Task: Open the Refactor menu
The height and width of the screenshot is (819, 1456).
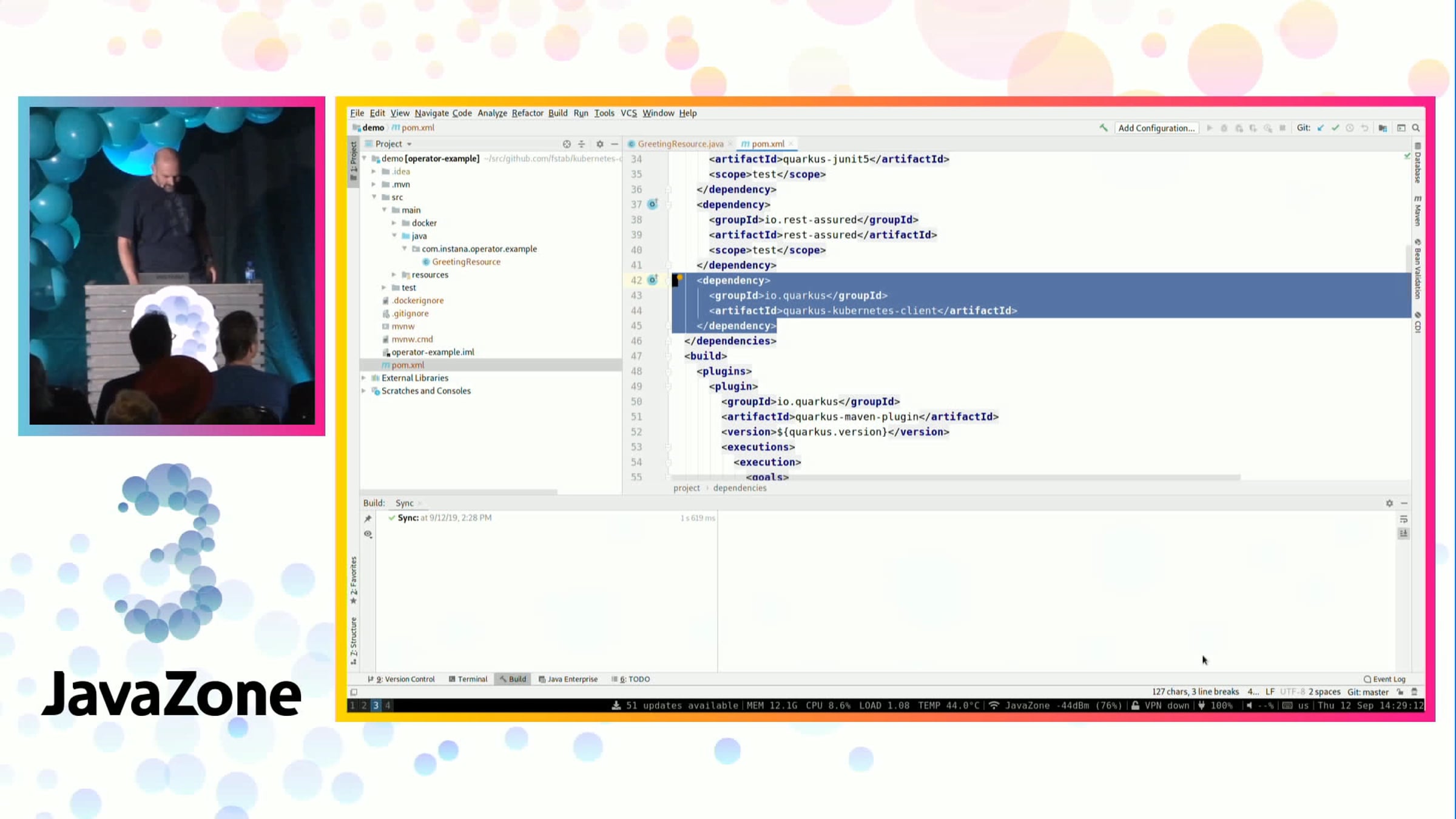Action: pyautogui.click(x=527, y=113)
